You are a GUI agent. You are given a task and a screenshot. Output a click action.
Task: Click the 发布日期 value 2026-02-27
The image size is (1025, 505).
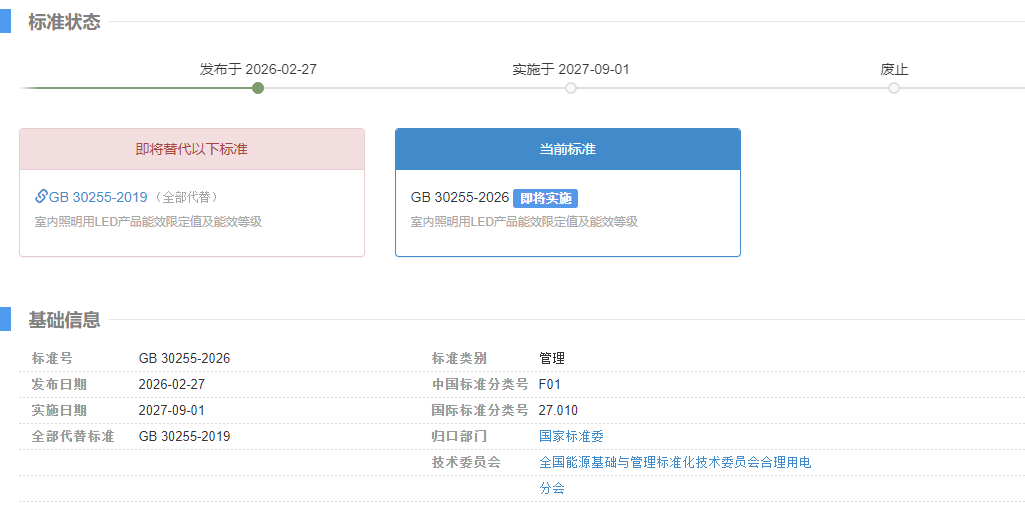(x=172, y=385)
